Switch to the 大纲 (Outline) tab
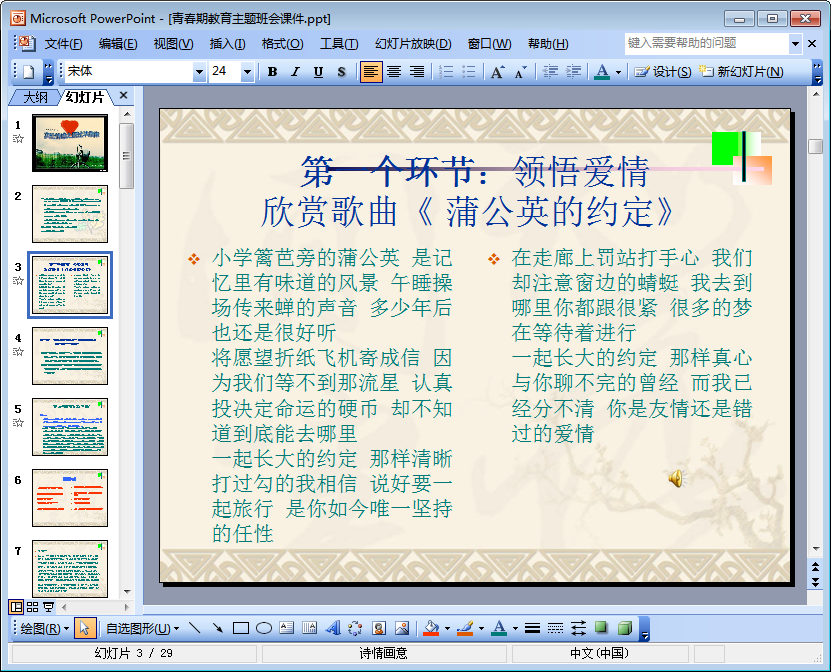Viewport: 831px width, 672px height. pyautogui.click(x=35, y=98)
